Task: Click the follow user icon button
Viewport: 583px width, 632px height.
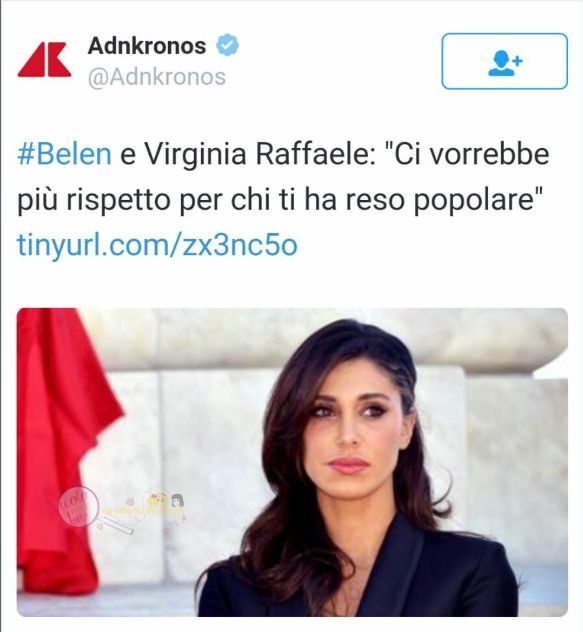Action: click(504, 61)
